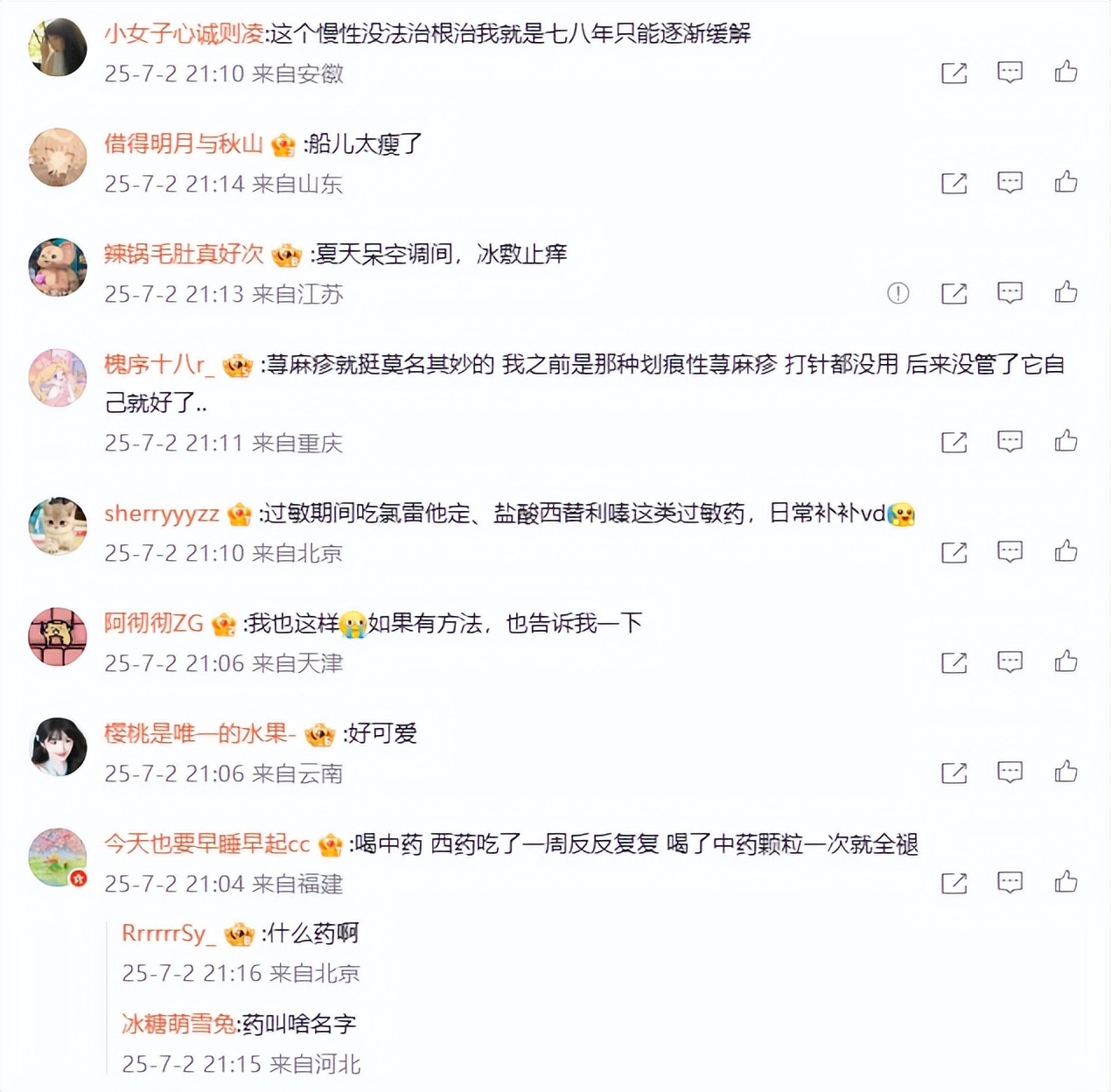The width and height of the screenshot is (1111, 1092).
Task: Visit RrrrrrSy_ profile from the reply
Action: pyautogui.click(x=167, y=934)
